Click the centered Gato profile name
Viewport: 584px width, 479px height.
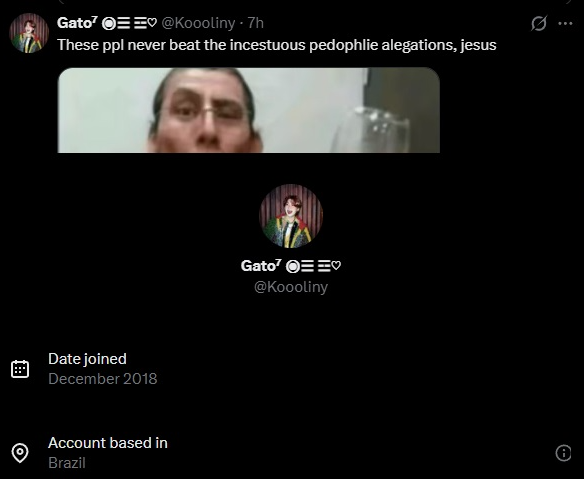pos(291,266)
